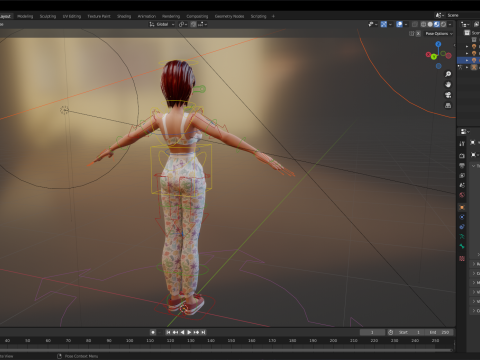Viewport: 480px width, 360px height.
Task: Play the animation forward
Action: click(x=189, y=332)
